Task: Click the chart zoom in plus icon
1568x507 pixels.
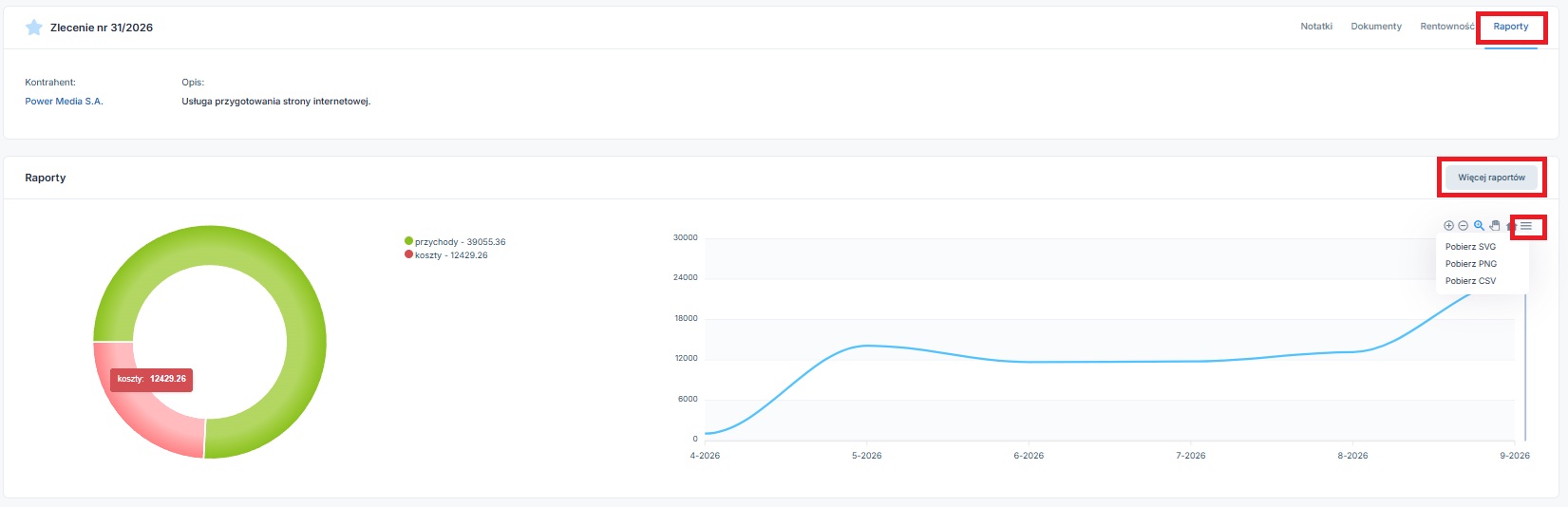Action: pyautogui.click(x=1448, y=226)
